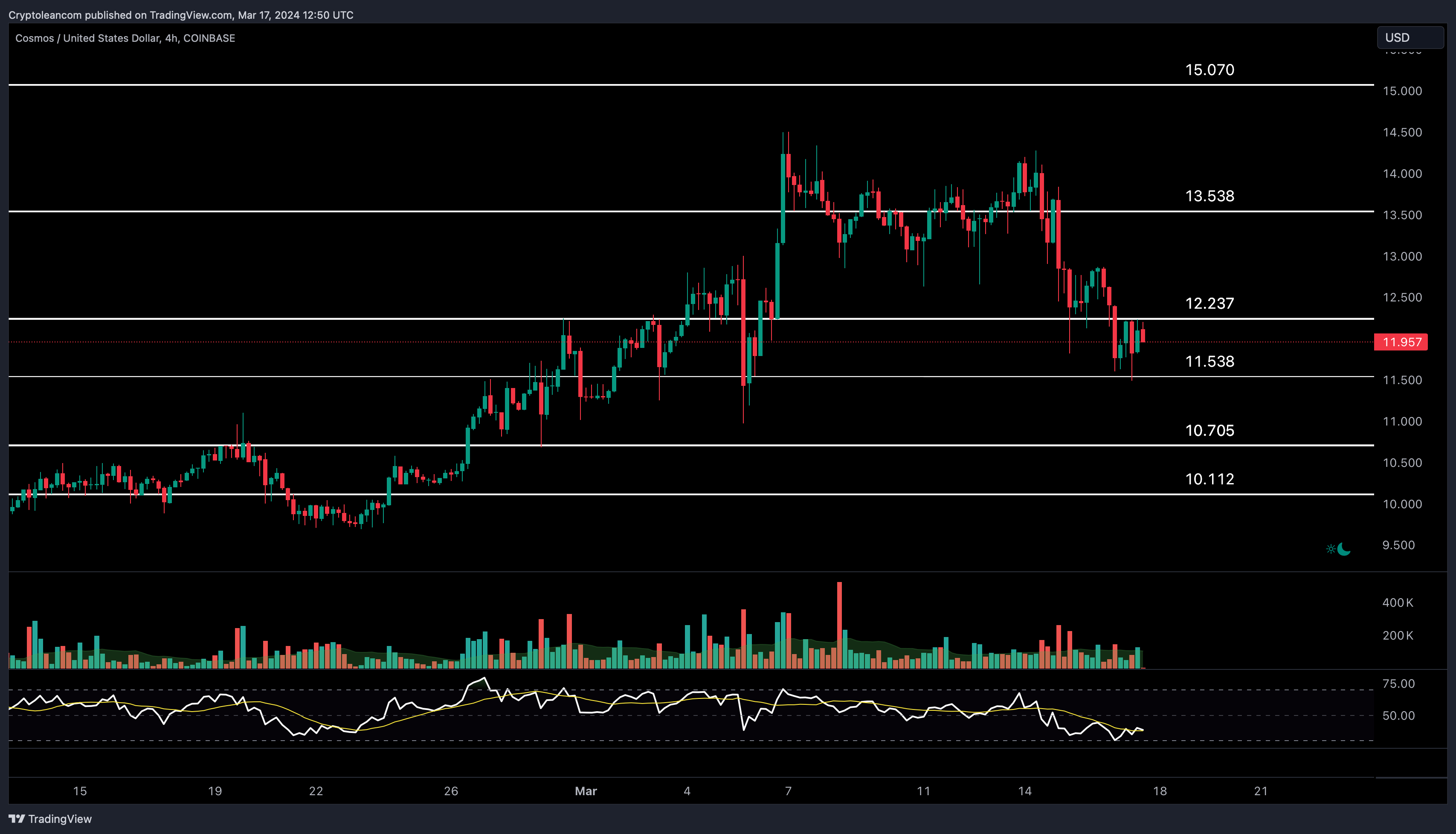This screenshot has width=1456, height=834.
Task: Click the TradingView logo at bottom left
Action: (50, 819)
